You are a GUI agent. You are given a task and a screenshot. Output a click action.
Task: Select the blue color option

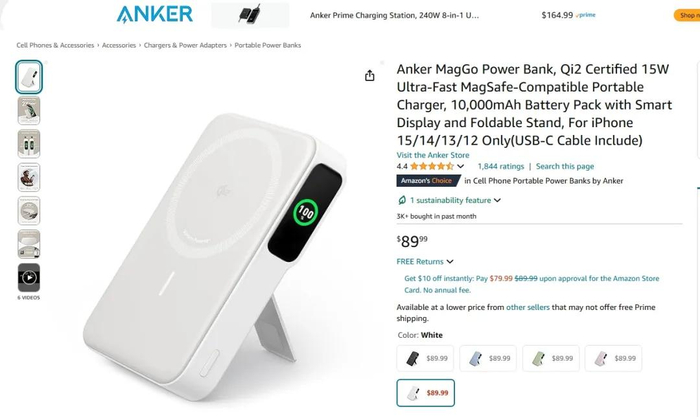pyautogui.click(x=488, y=358)
